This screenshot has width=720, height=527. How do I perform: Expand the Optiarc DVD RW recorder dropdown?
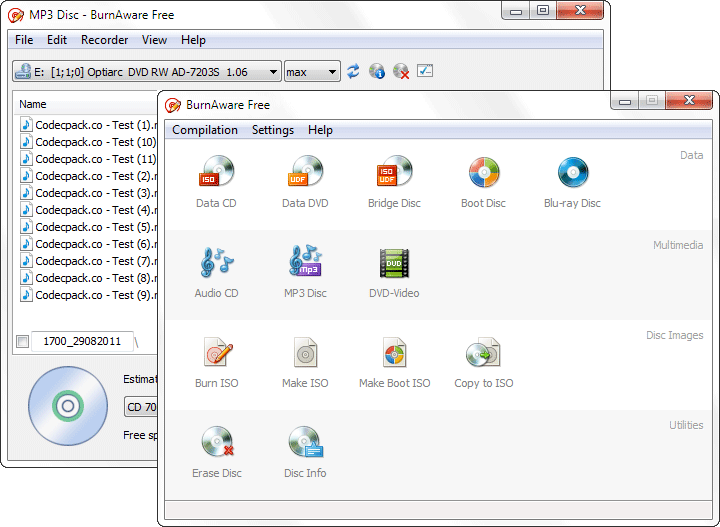tap(147, 72)
